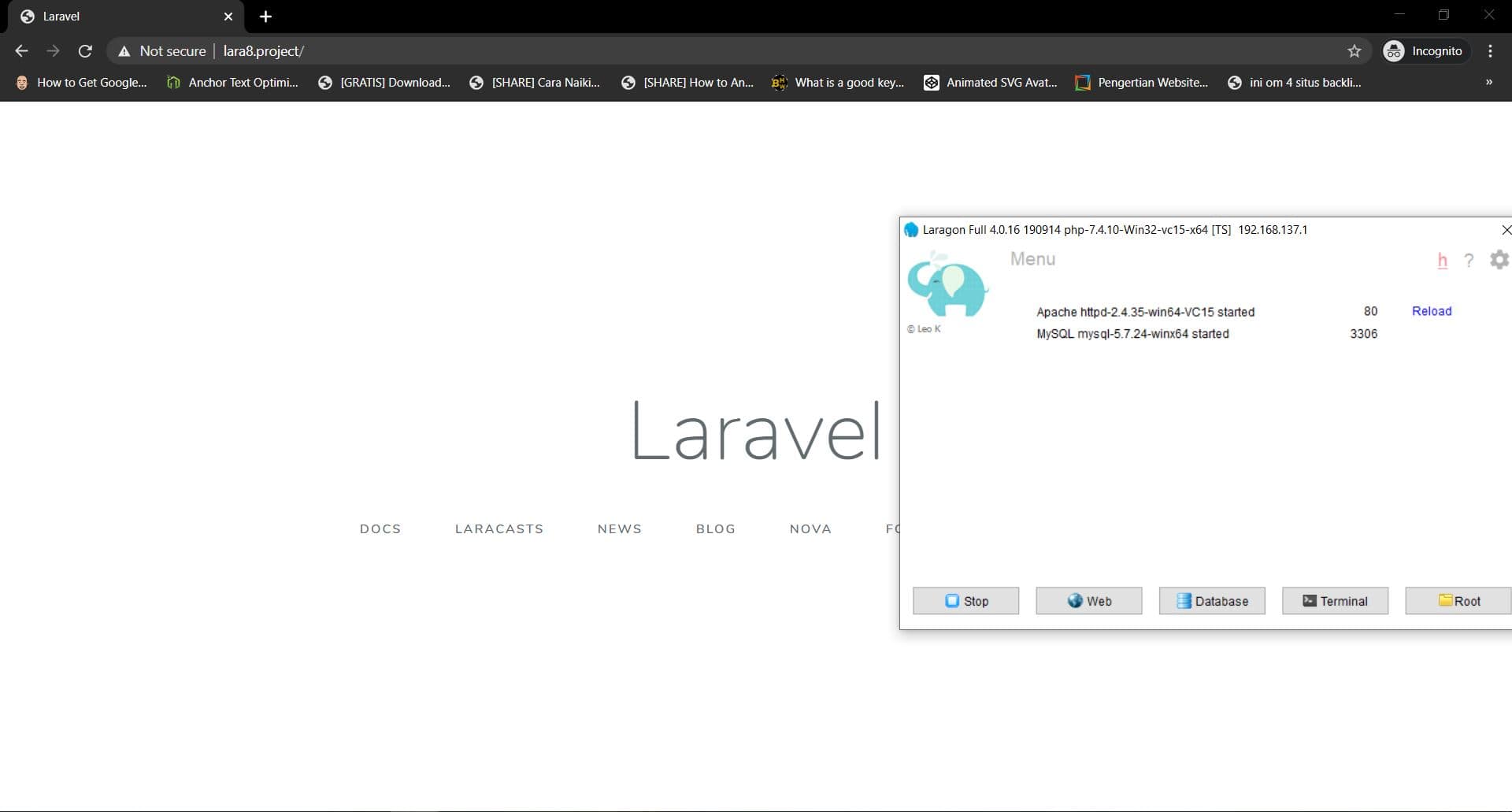Open the LARACASTS link
The image size is (1512, 812).
click(x=499, y=528)
